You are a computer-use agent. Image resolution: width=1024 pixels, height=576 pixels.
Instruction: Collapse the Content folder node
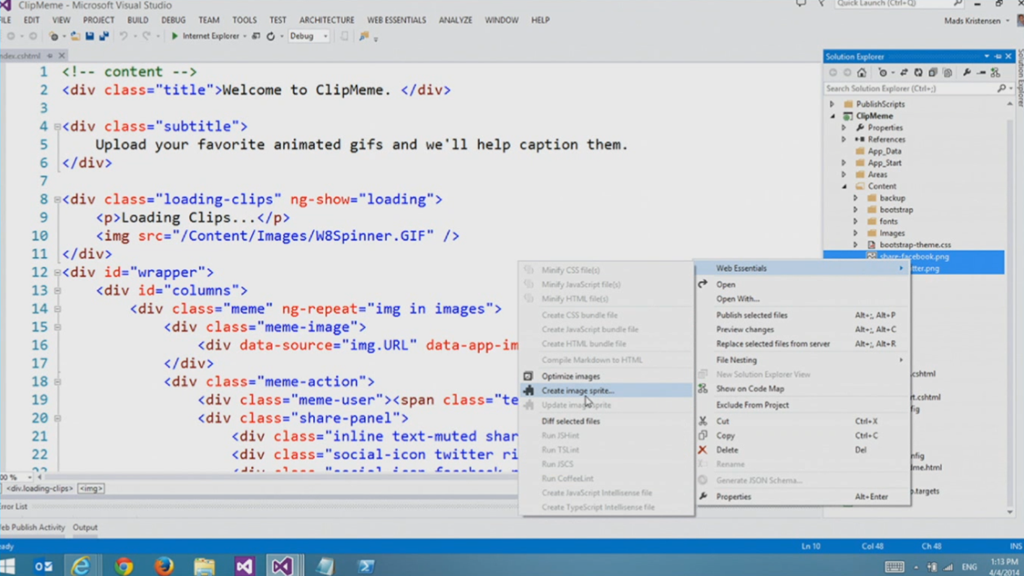point(844,187)
